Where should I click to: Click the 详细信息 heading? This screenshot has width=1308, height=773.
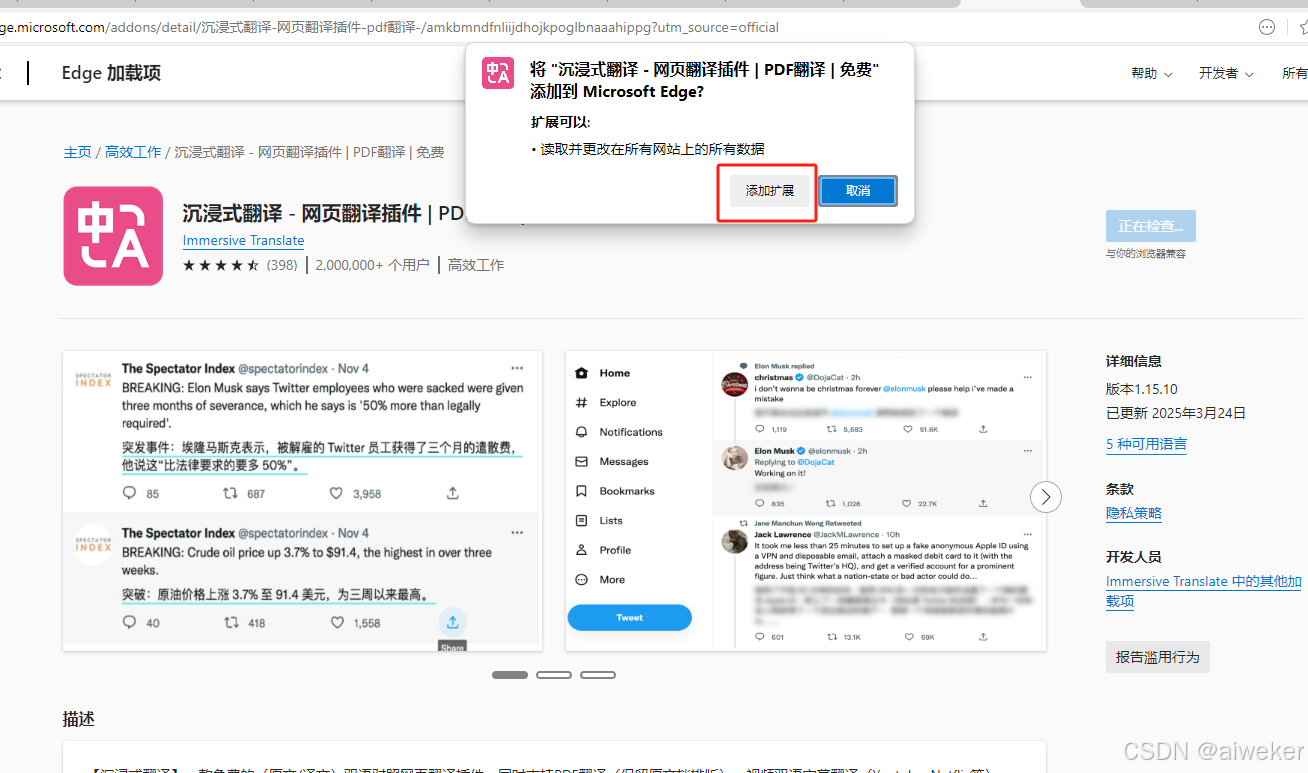point(1134,361)
